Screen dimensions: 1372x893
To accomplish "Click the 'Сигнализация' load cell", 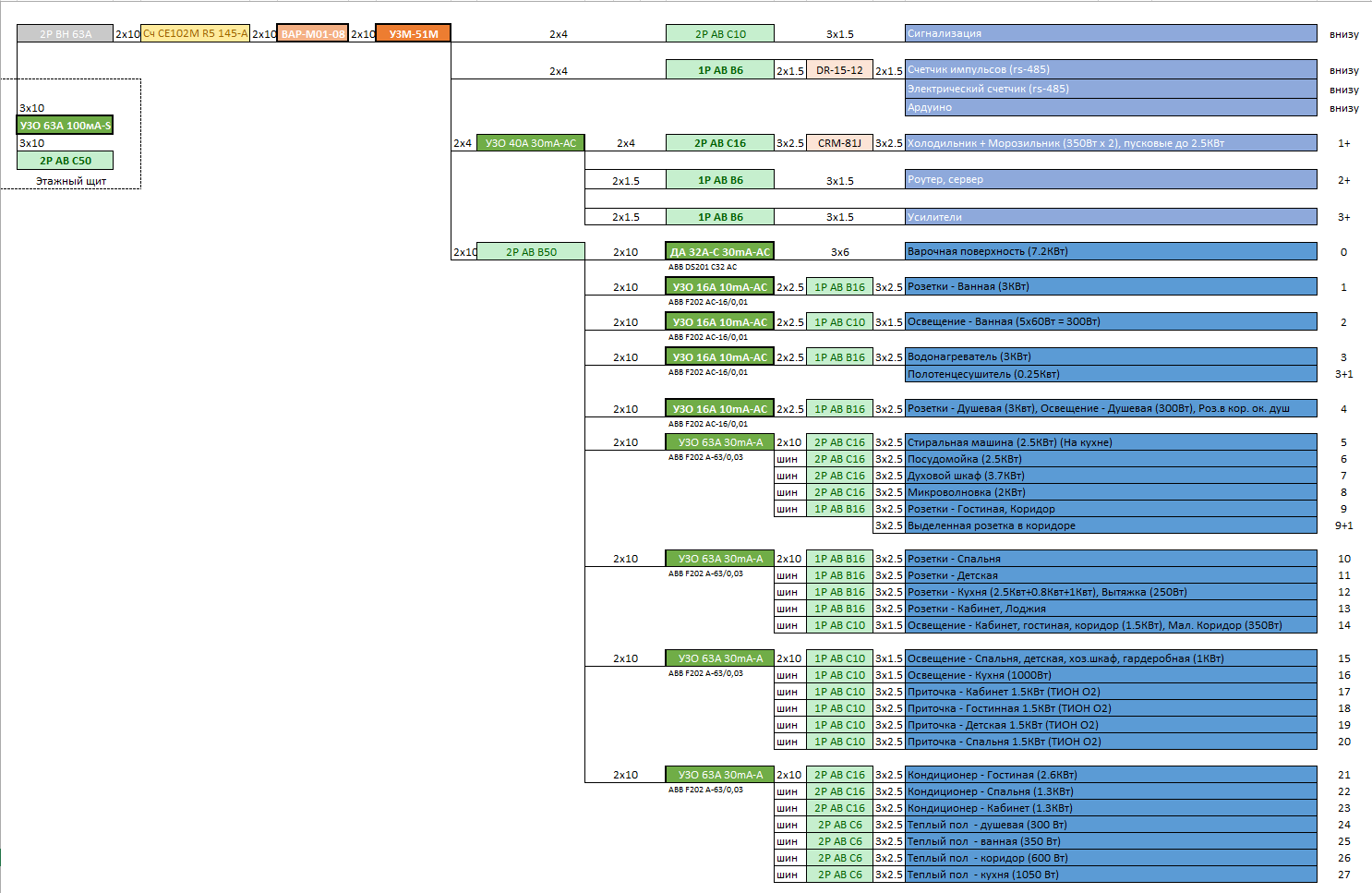I will pyautogui.click(x=1112, y=33).
